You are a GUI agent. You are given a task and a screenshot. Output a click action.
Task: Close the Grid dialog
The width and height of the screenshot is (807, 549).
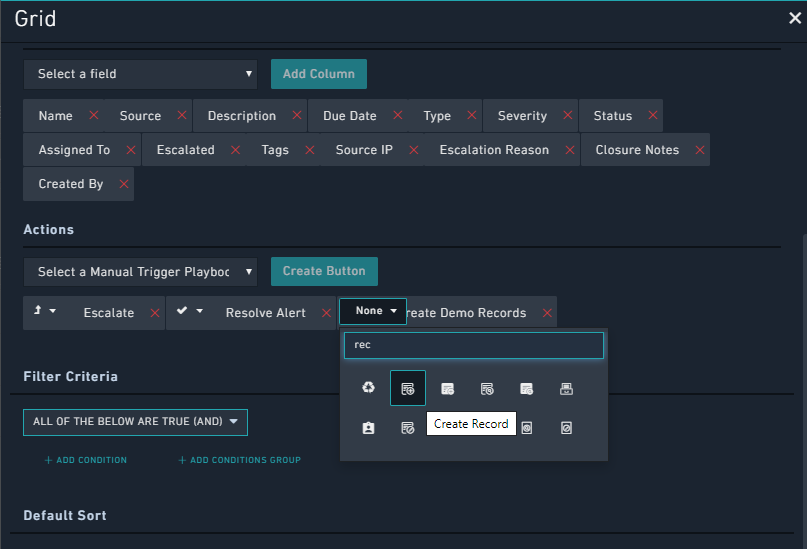[x=794, y=18]
